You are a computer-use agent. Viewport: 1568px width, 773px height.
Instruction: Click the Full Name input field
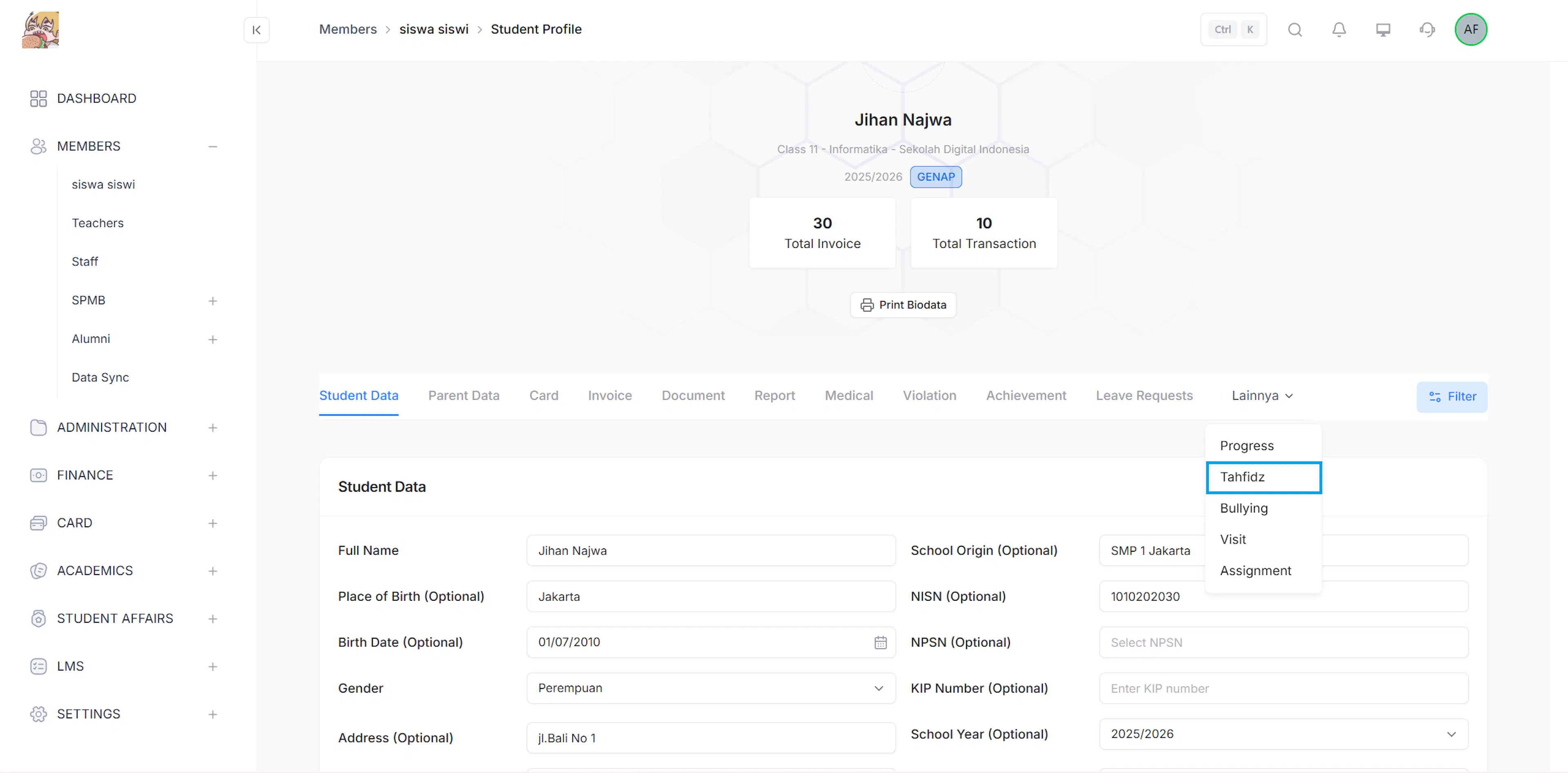coord(710,550)
